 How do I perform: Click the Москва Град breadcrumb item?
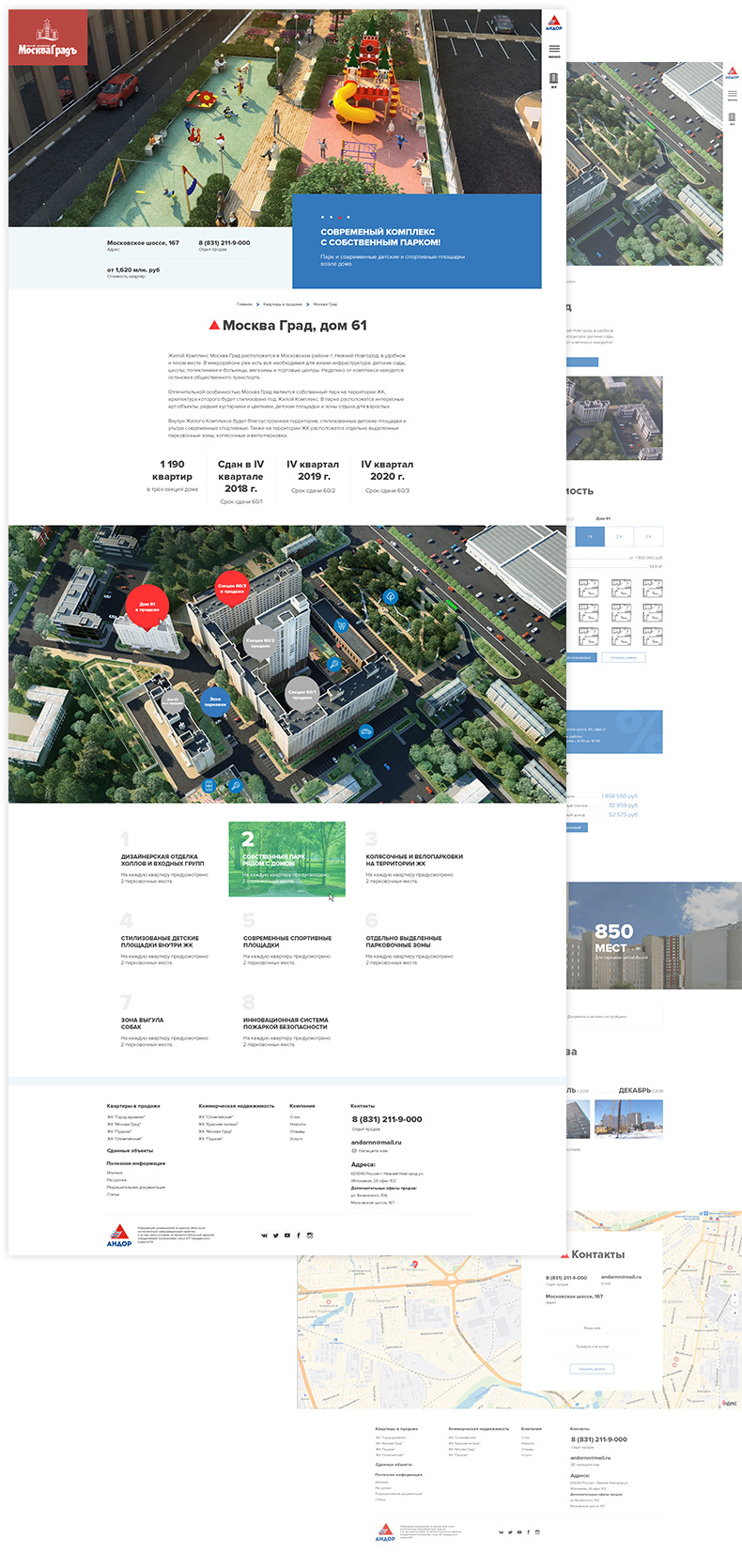tap(325, 304)
